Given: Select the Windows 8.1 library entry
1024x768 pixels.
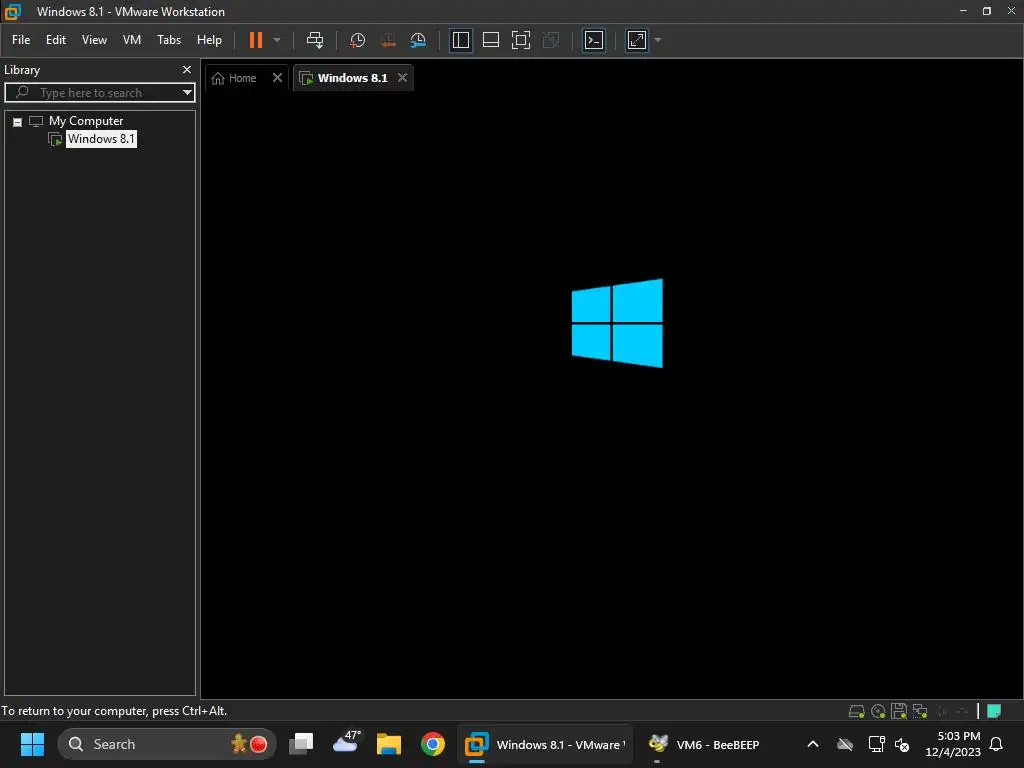Looking at the screenshot, I should coord(101,138).
